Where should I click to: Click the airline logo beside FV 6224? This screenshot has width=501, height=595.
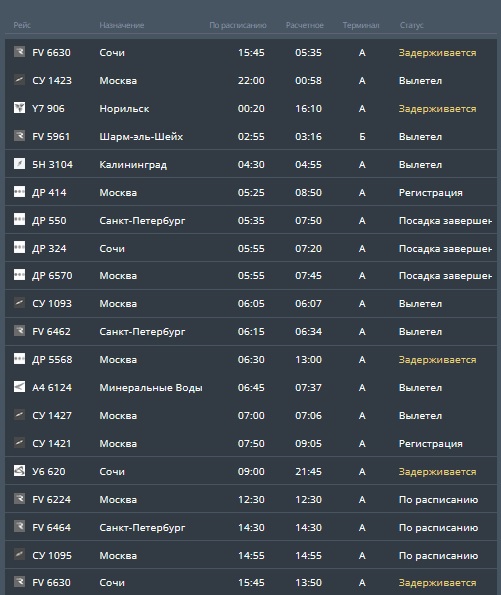pos(19,498)
